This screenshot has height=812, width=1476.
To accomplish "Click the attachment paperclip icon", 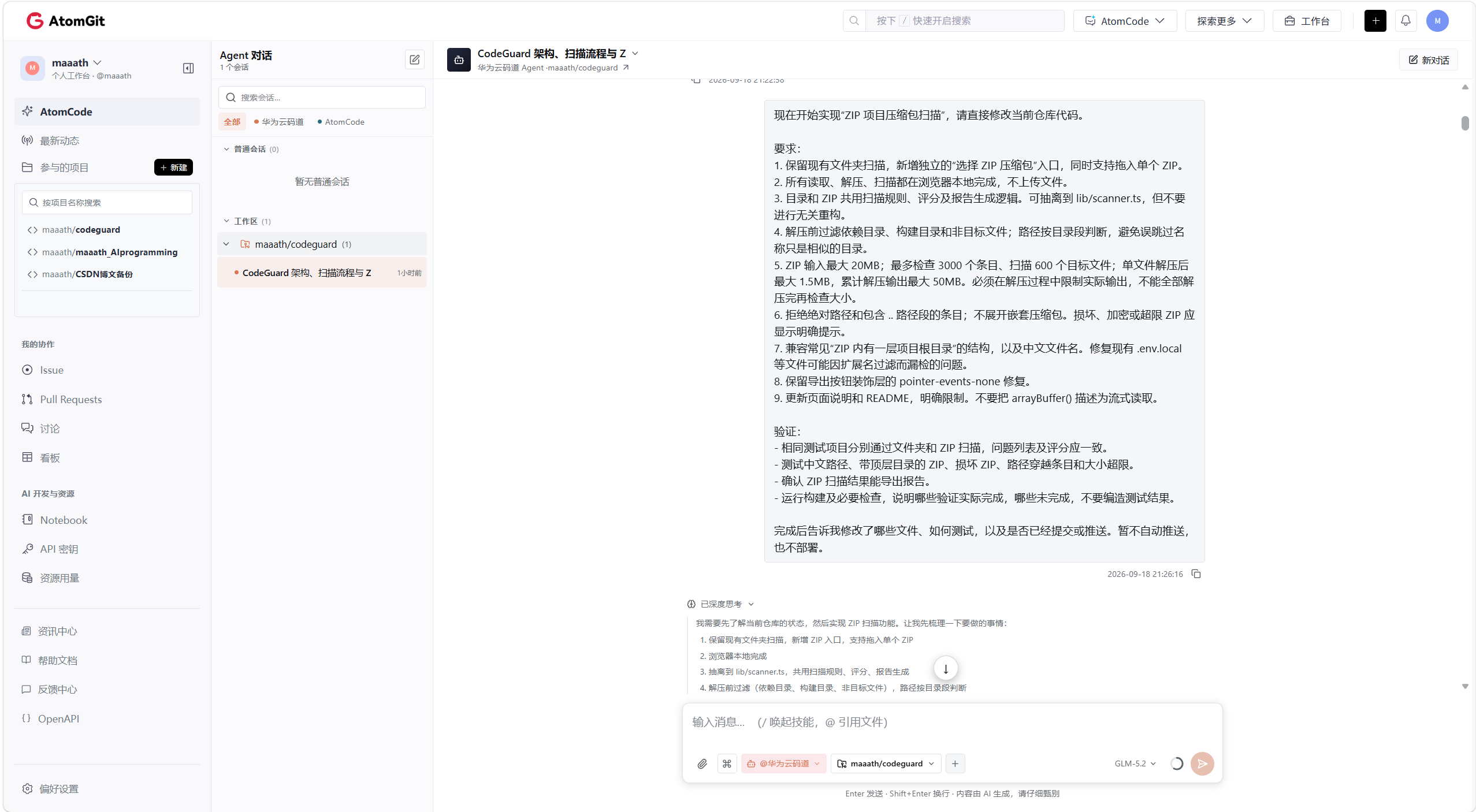I will [x=702, y=763].
